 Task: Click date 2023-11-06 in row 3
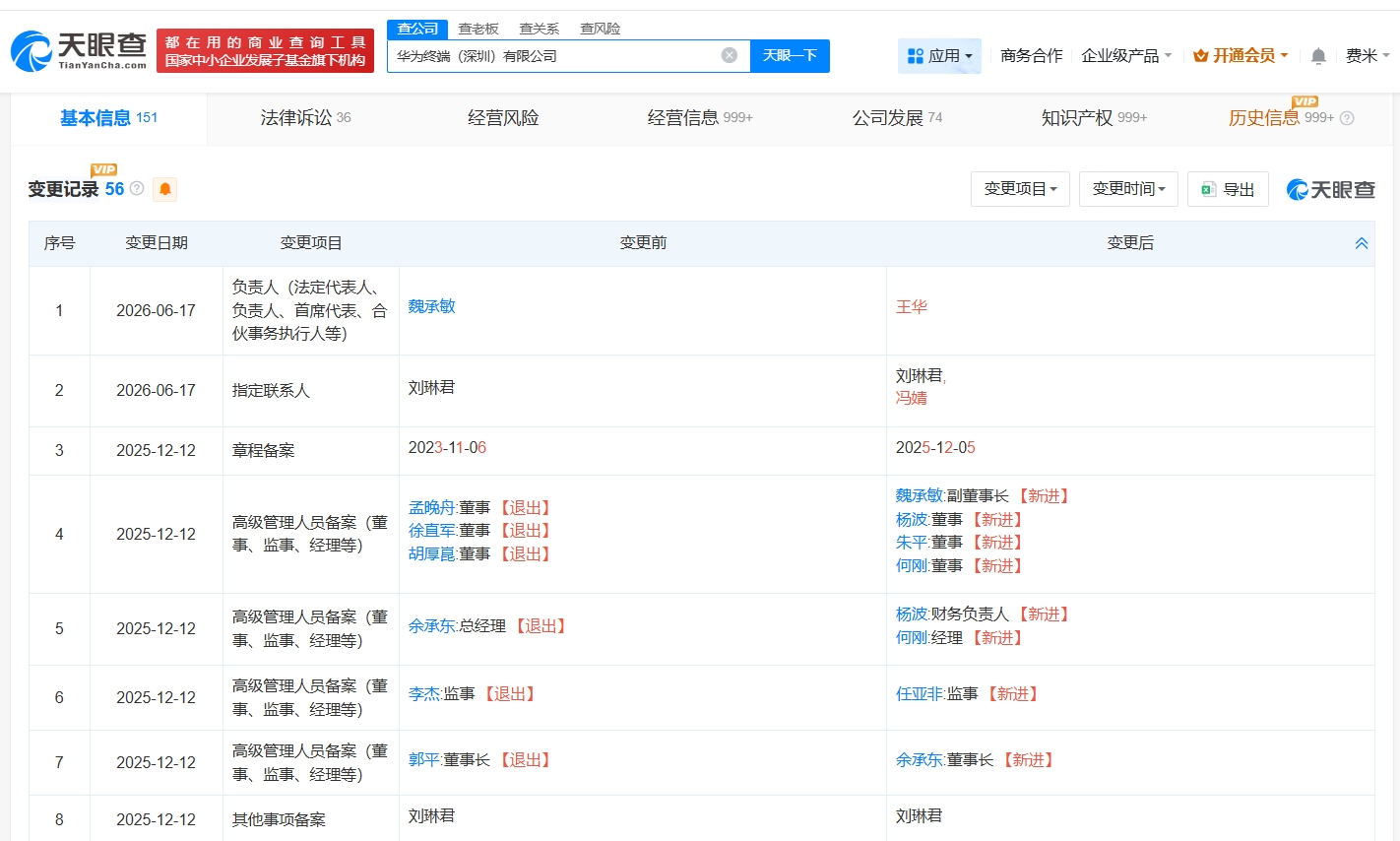click(448, 448)
